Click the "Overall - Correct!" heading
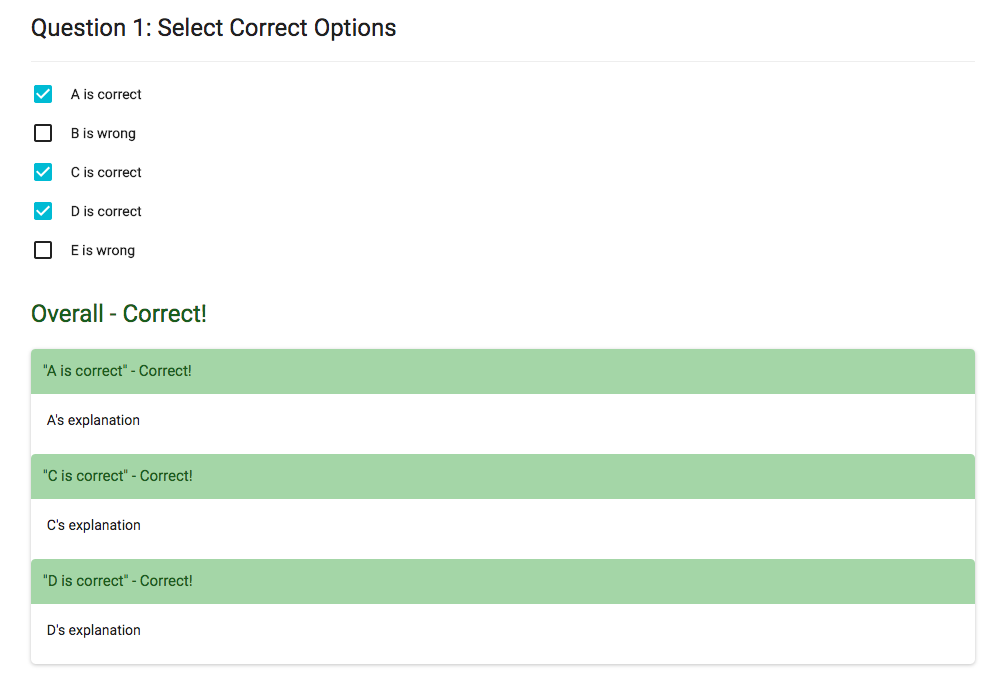Viewport: 1006px width, 680px height. tap(119, 313)
